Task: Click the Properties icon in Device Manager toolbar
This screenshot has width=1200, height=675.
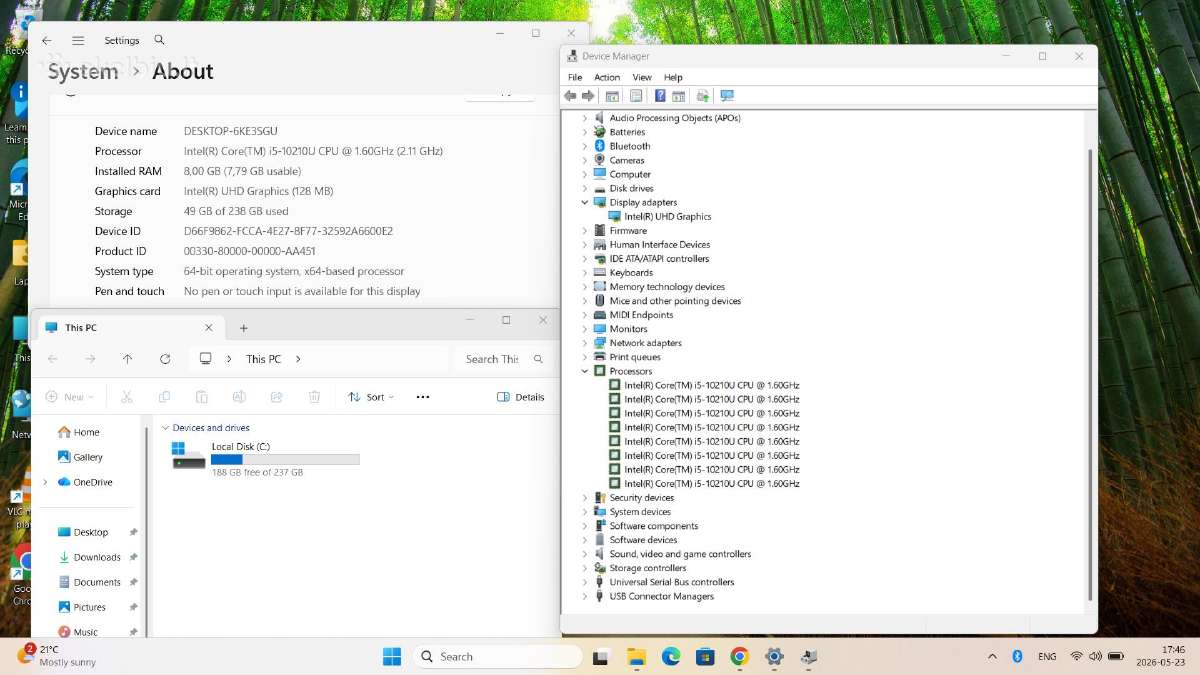Action: (636, 96)
